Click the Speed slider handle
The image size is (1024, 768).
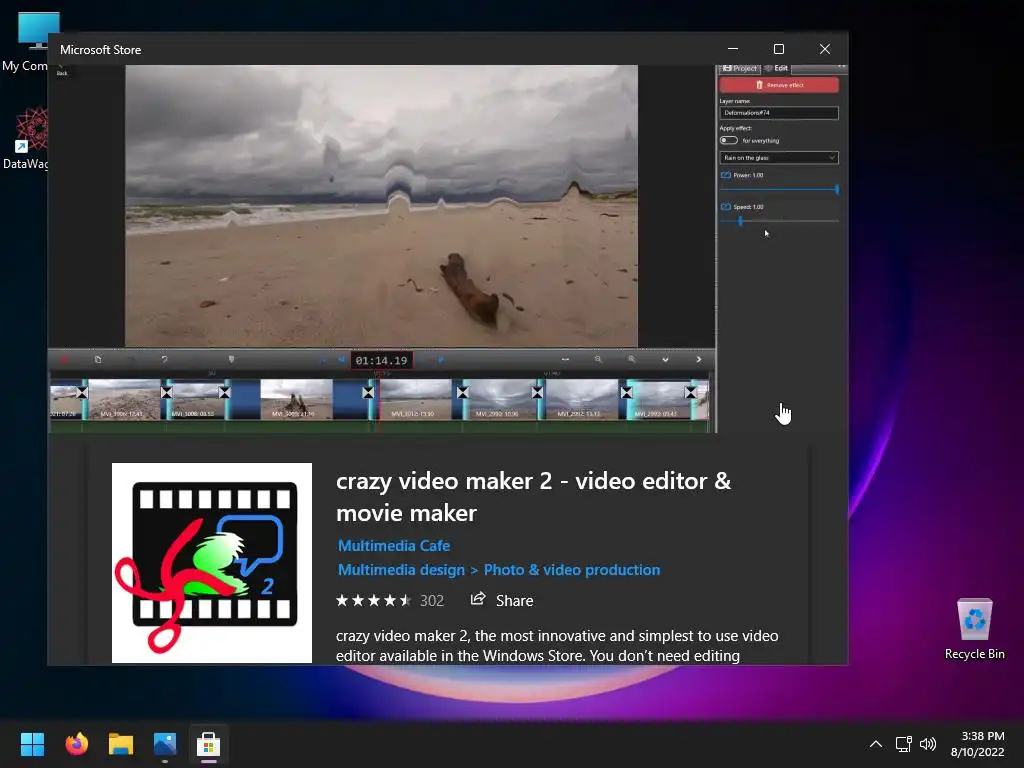pos(740,221)
